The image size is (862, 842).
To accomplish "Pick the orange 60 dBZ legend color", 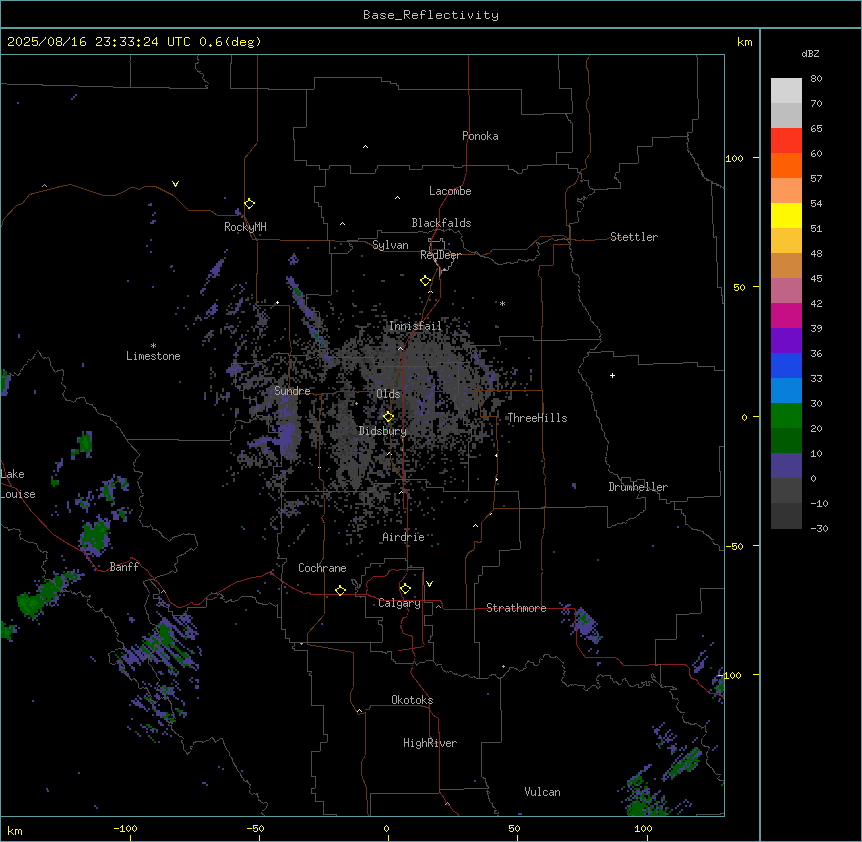I will 786,165.
